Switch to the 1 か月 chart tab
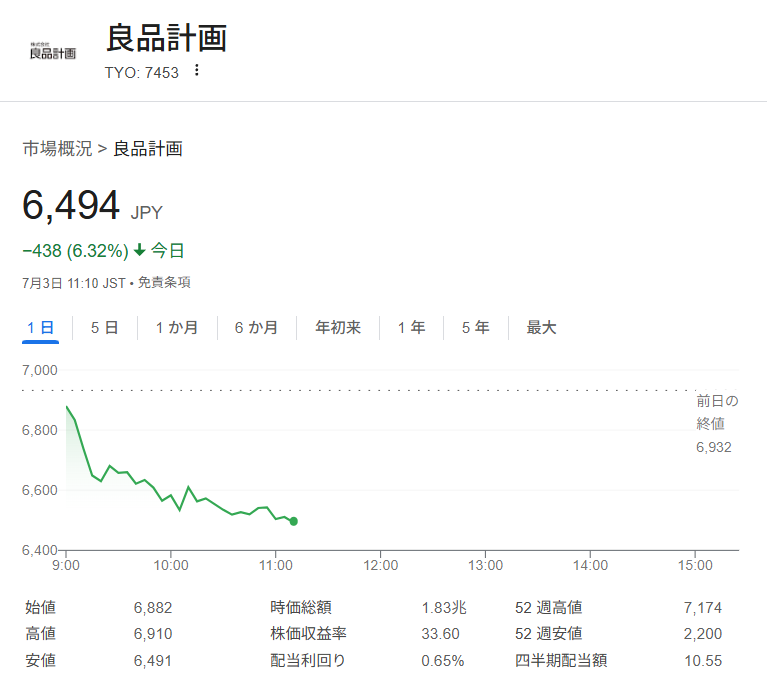The height and width of the screenshot is (682, 767). click(x=177, y=328)
